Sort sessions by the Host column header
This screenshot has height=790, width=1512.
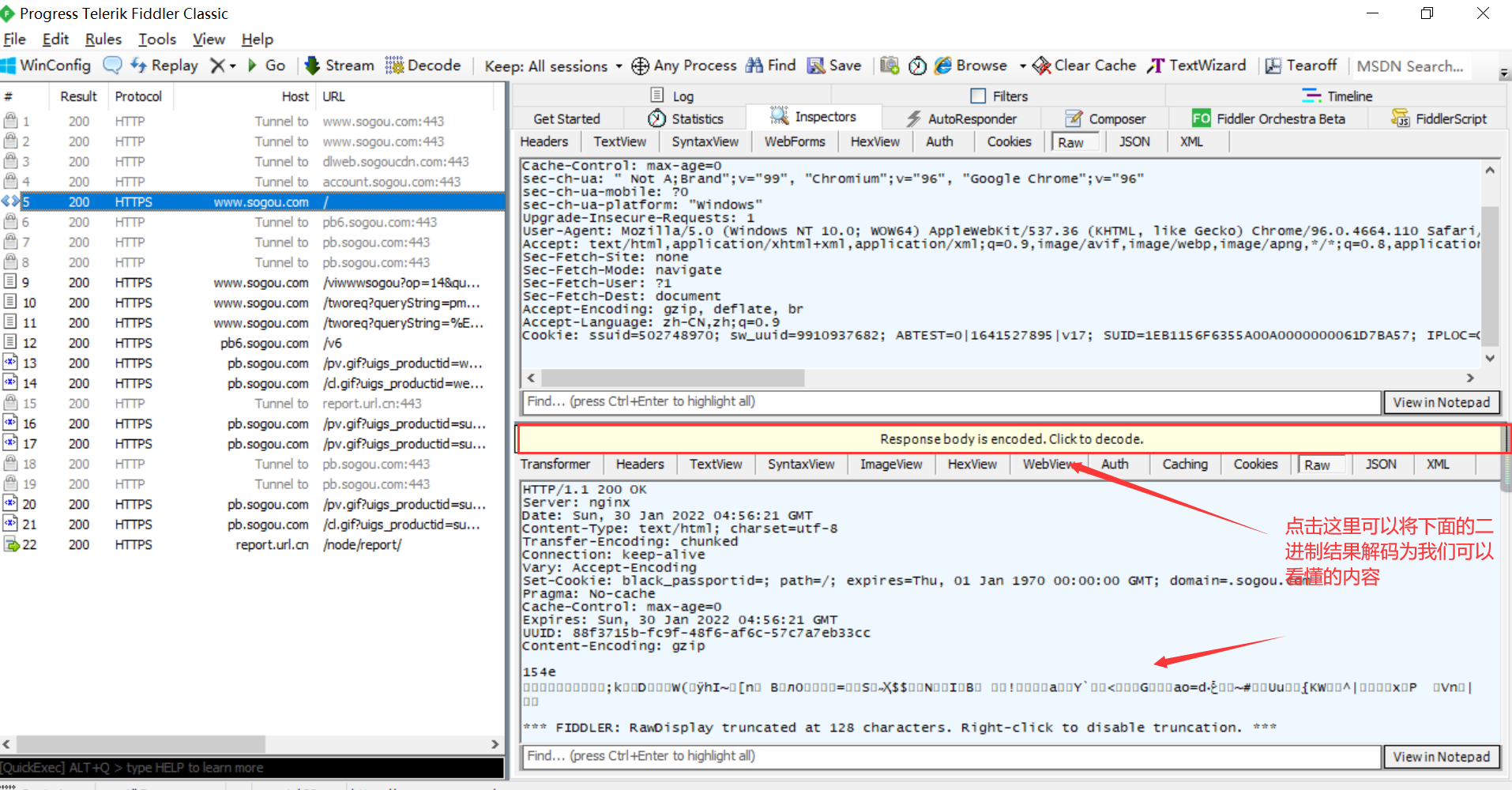tap(245, 96)
